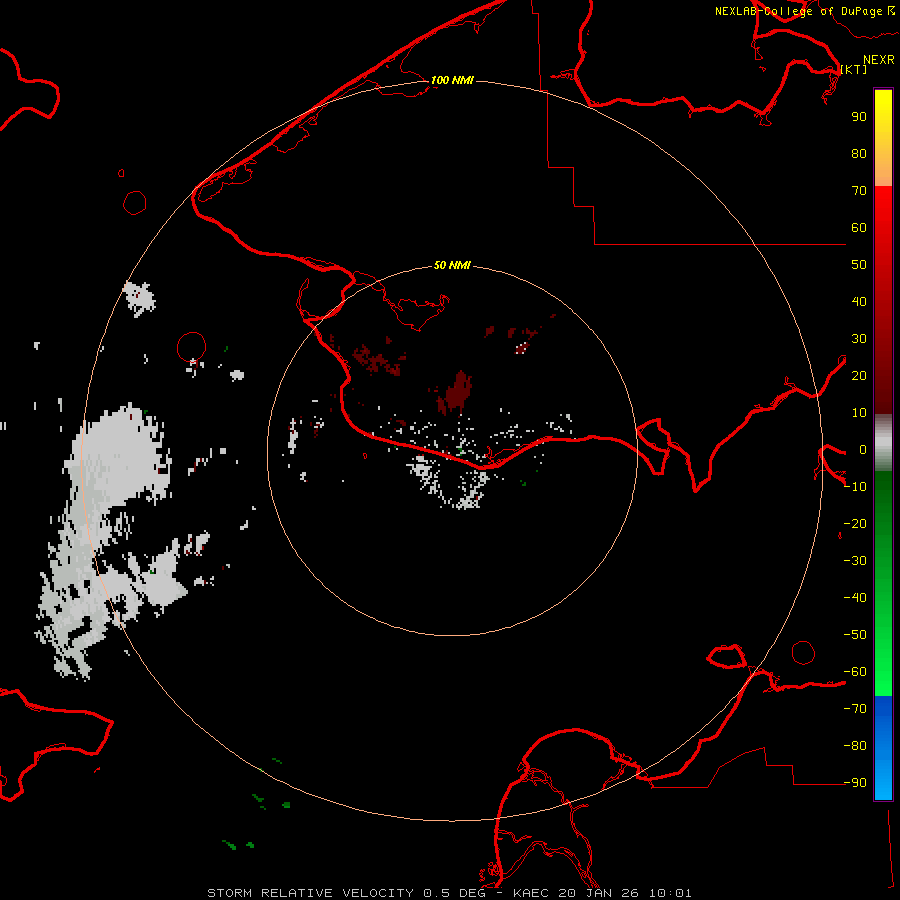Click the 50 value on velocity scale
The image size is (900, 900).
[859, 265]
